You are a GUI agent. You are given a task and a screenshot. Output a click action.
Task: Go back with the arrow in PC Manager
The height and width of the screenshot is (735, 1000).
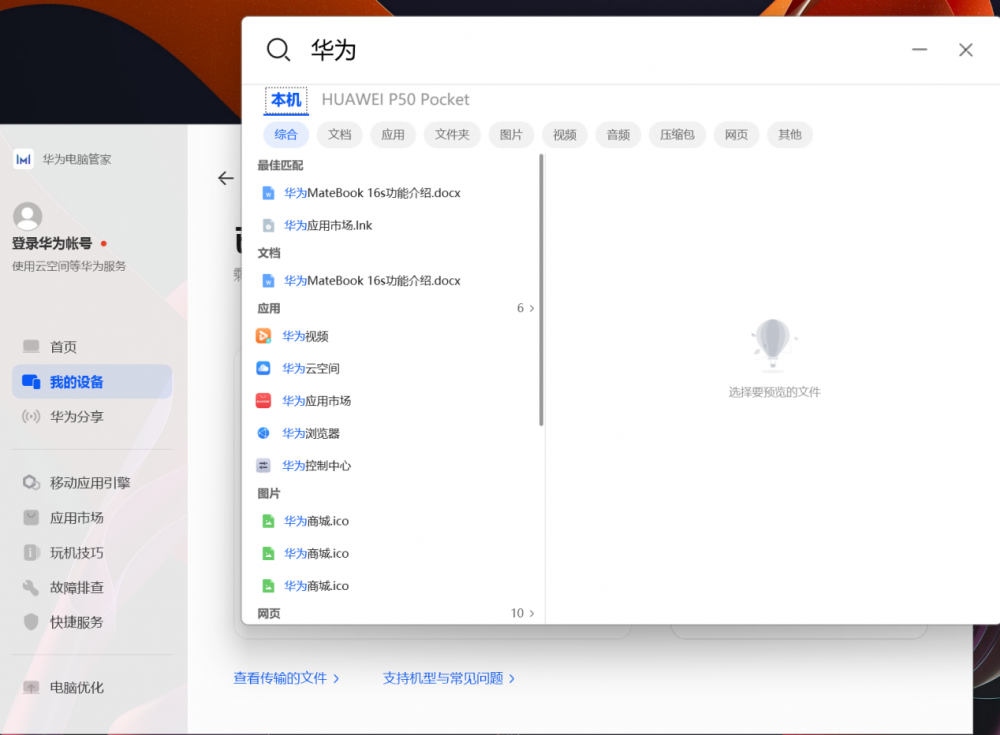coord(226,178)
